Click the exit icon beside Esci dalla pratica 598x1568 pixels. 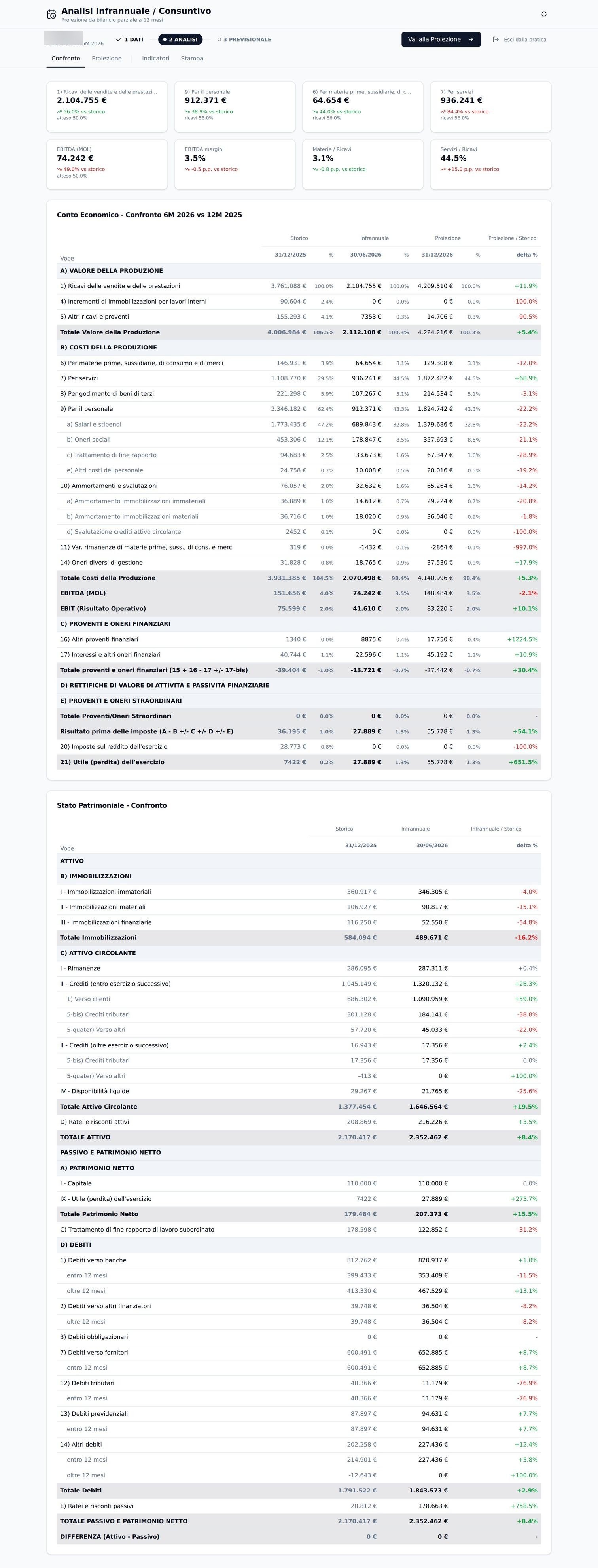(x=496, y=40)
